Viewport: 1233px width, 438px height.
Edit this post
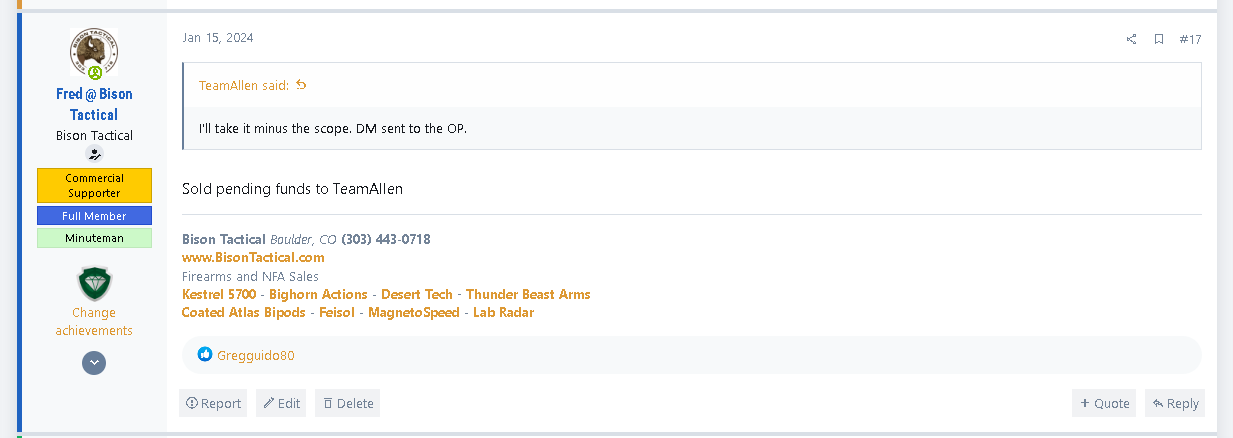(x=281, y=403)
